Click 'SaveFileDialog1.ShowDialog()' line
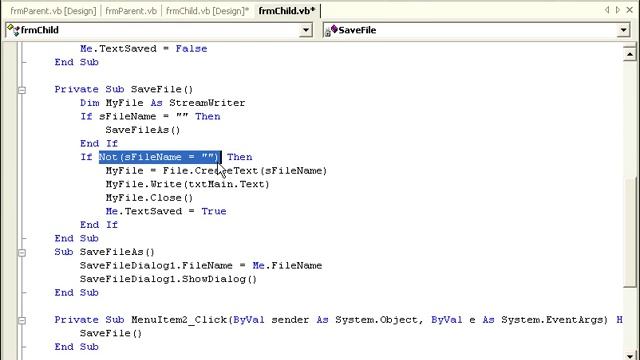The width and height of the screenshot is (640, 360). pyautogui.click(x=168, y=279)
